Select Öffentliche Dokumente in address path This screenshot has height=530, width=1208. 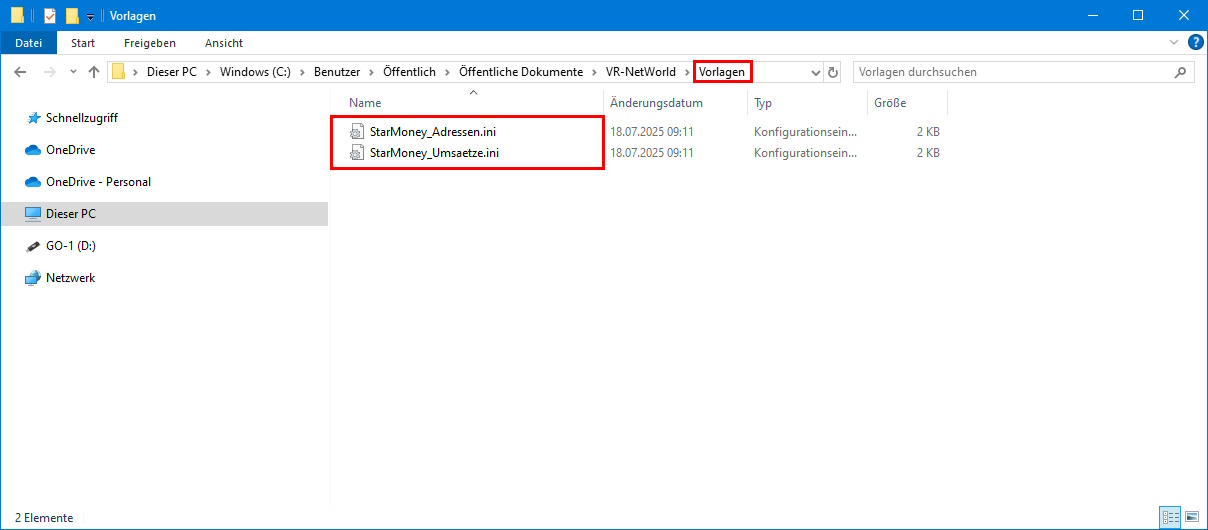(520, 72)
